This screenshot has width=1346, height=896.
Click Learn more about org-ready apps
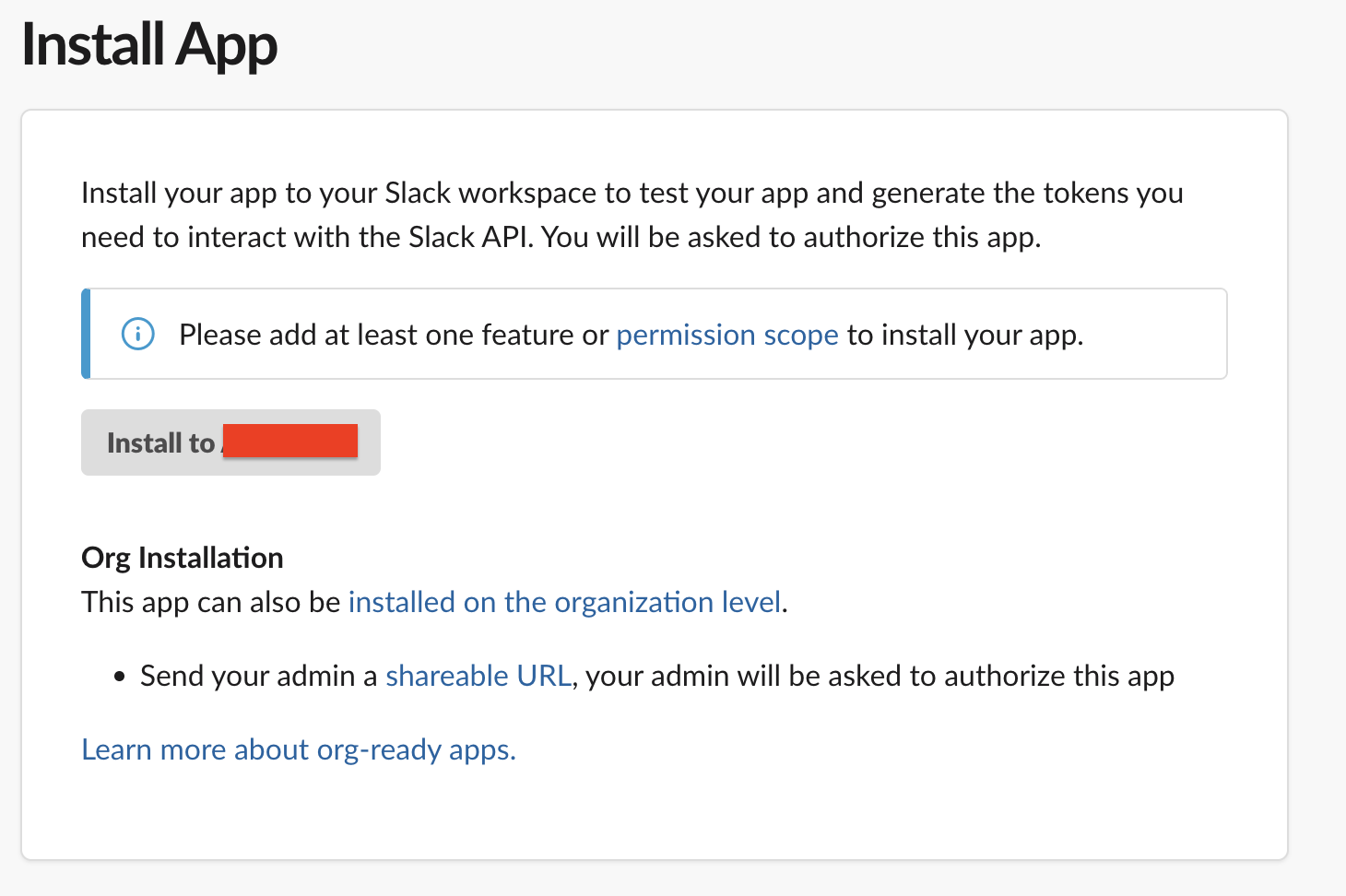(x=299, y=749)
